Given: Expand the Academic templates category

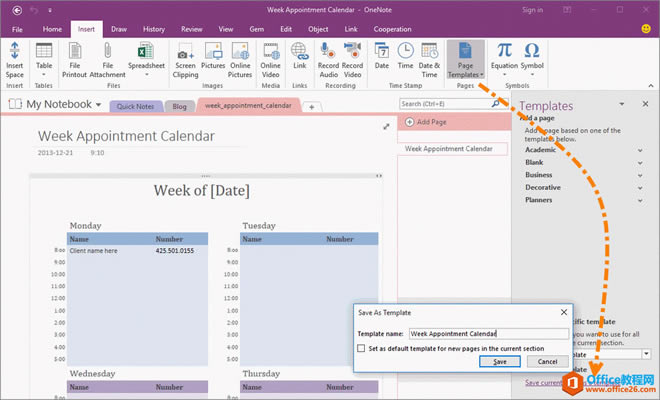Looking at the screenshot, I should [x=640, y=150].
